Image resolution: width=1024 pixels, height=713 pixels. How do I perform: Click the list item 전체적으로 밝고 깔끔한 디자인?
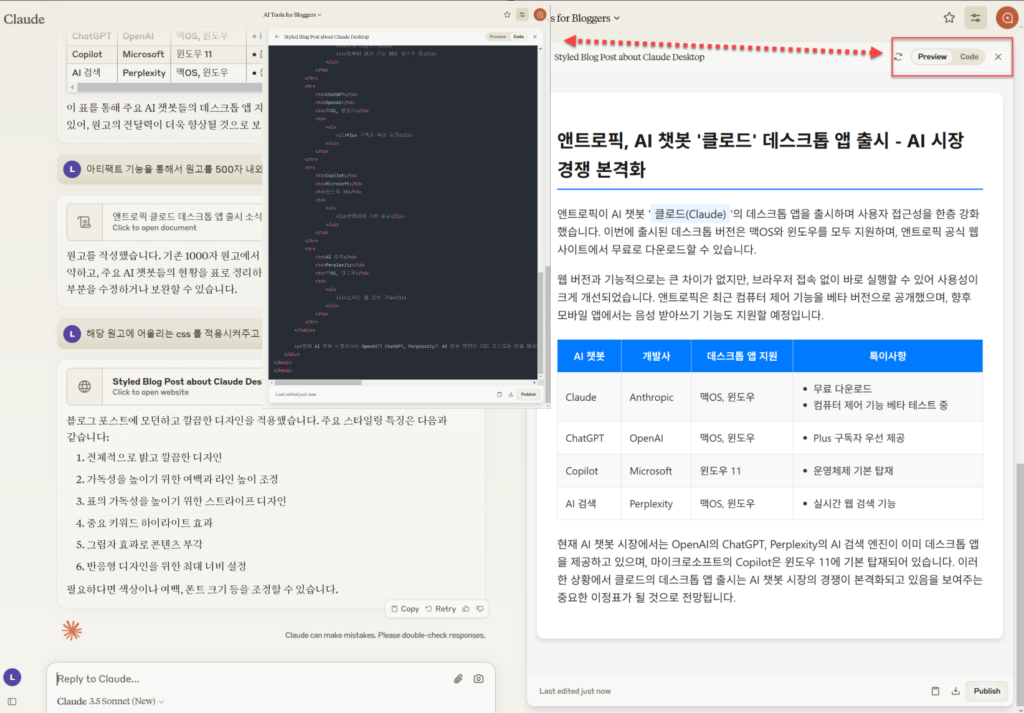(x=155, y=457)
